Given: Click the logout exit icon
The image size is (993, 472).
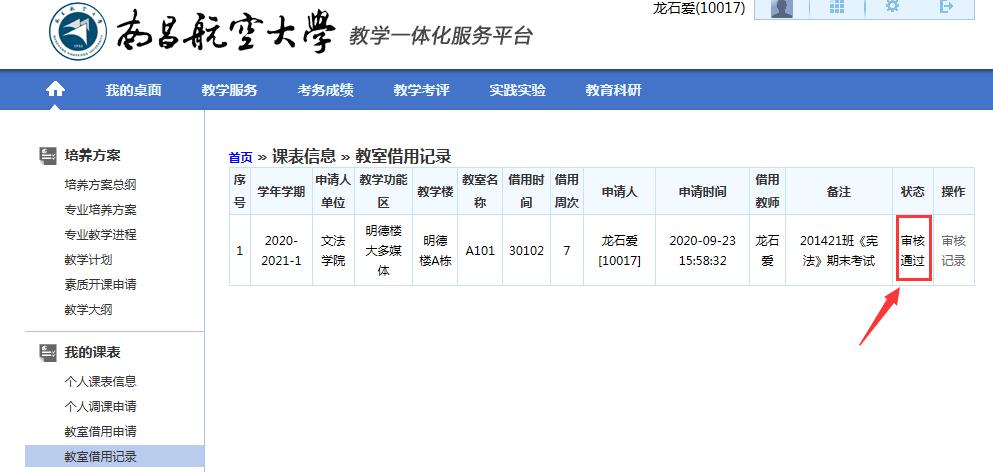Looking at the screenshot, I should 946,8.
